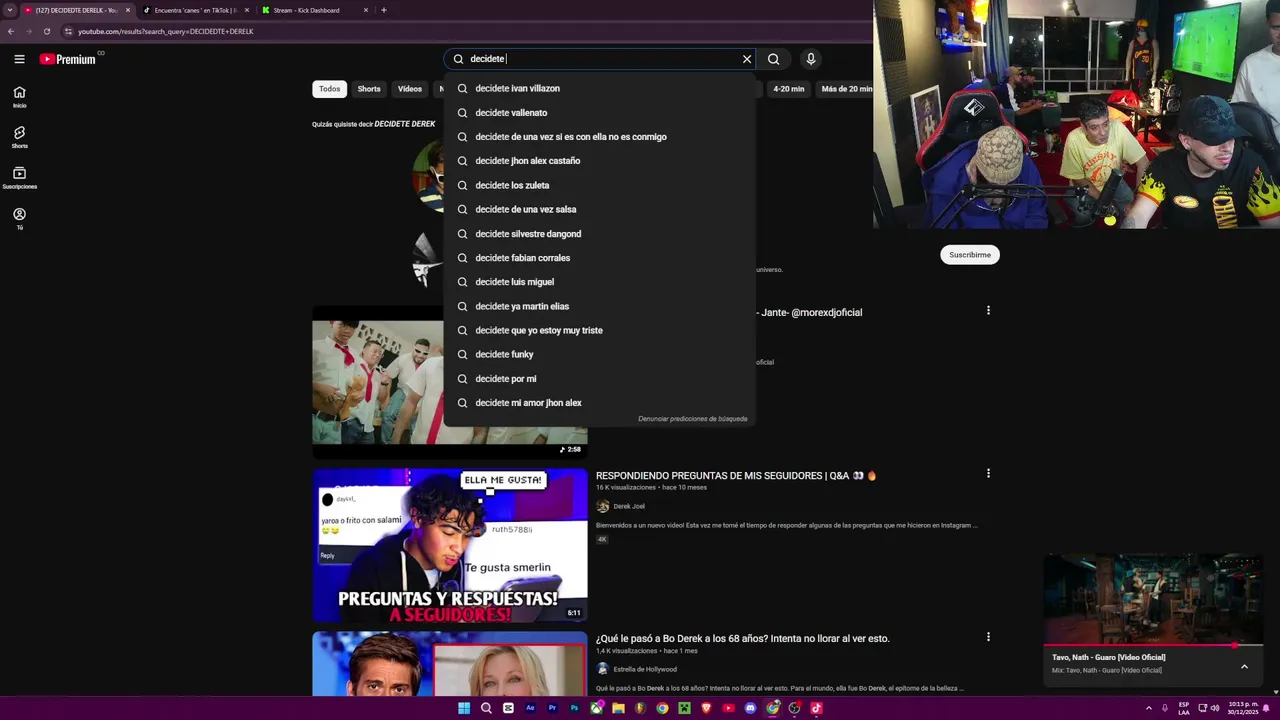This screenshot has height=720, width=1280.
Task: Open Photoshop from the taskbar
Action: point(574,708)
